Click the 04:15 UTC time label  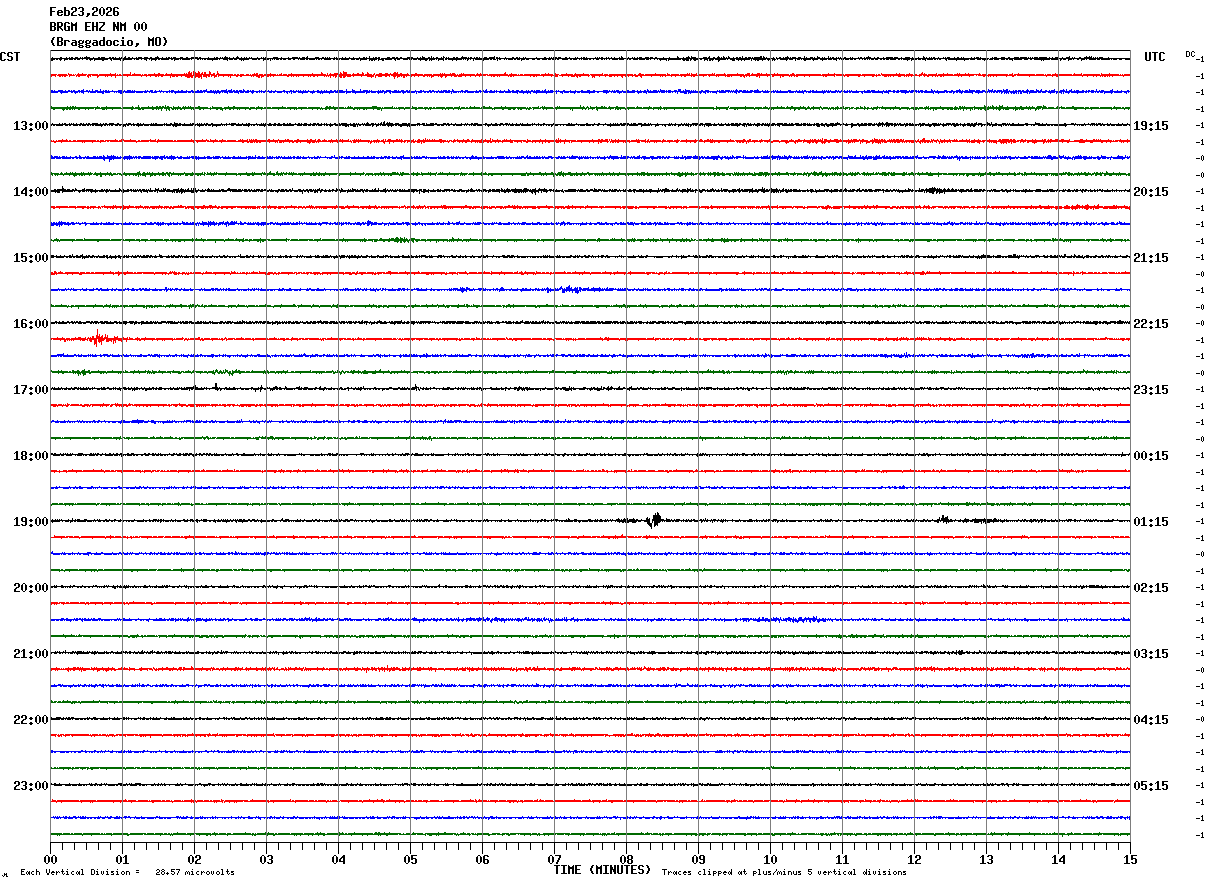(x=1151, y=720)
